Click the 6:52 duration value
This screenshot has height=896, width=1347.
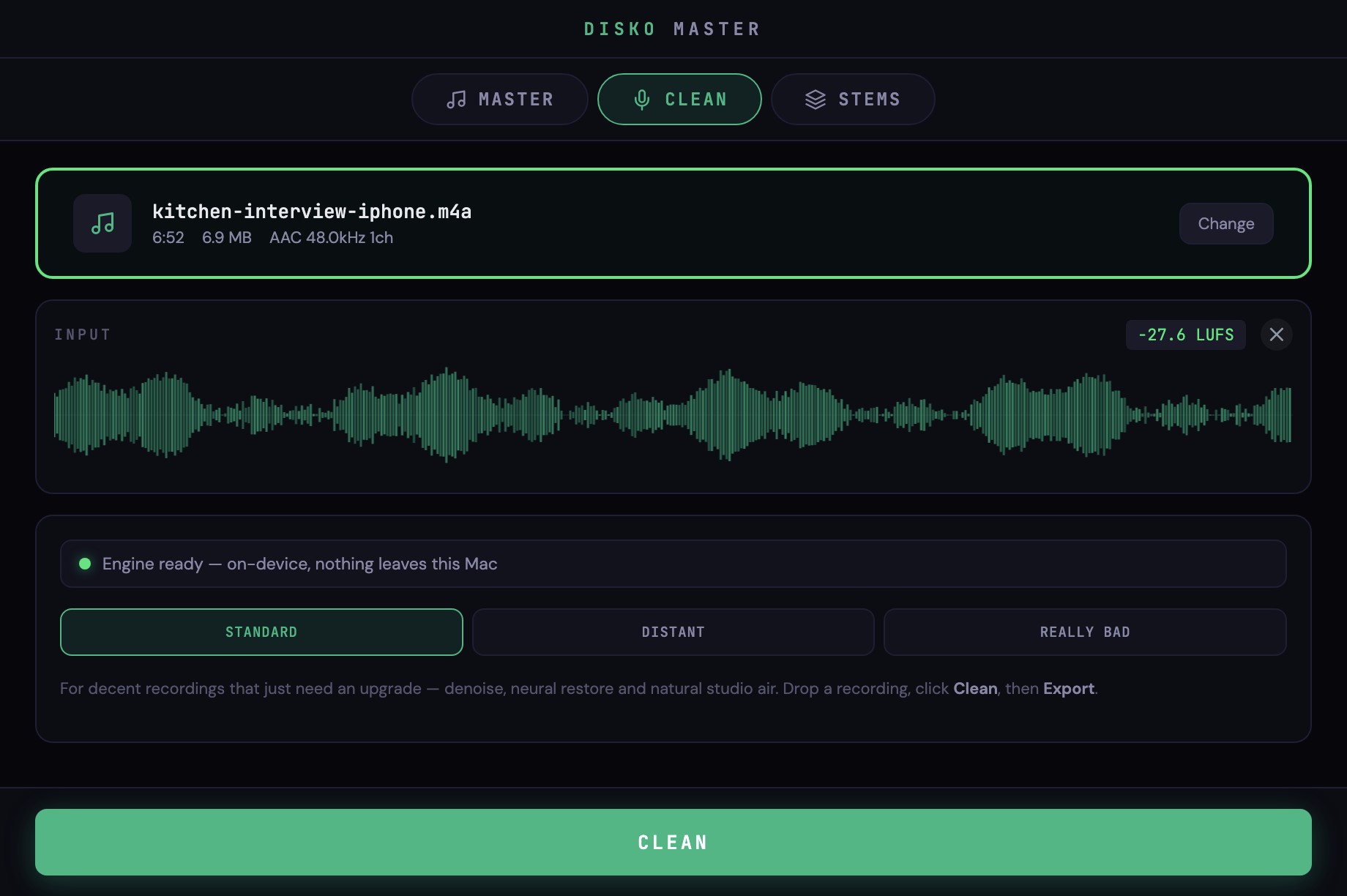tap(168, 238)
